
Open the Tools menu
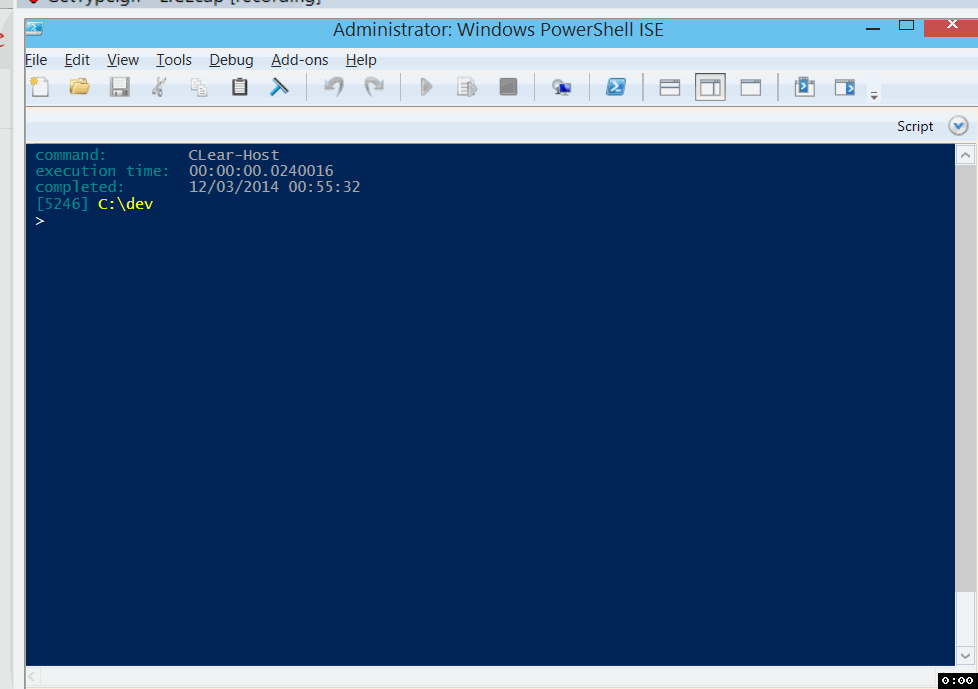pyautogui.click(x=173, y=60)
